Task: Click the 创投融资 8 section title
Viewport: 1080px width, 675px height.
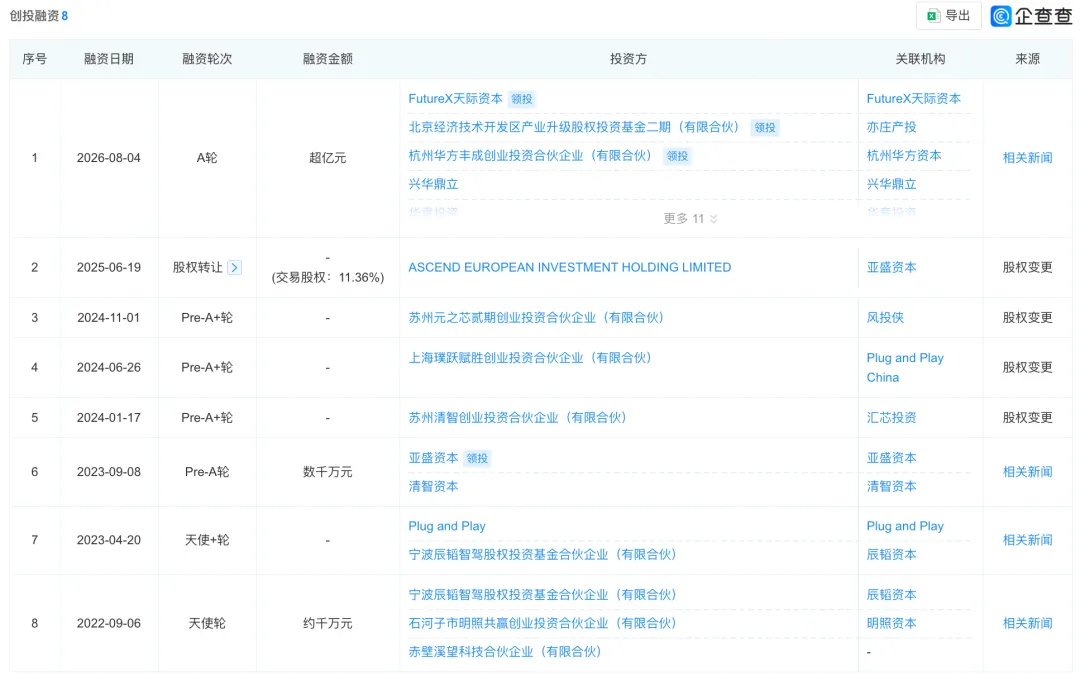Action: 39,16
